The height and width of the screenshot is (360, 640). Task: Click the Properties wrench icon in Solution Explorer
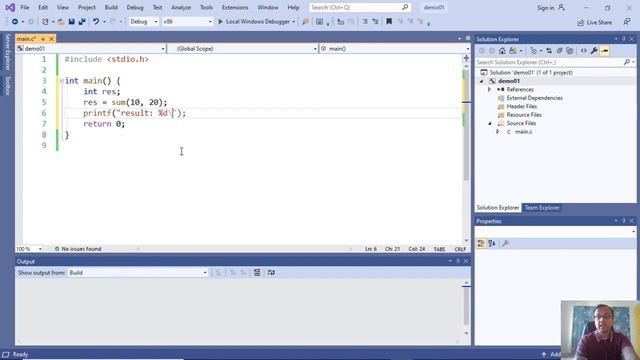pyautogui.click(x=594, y=51)
